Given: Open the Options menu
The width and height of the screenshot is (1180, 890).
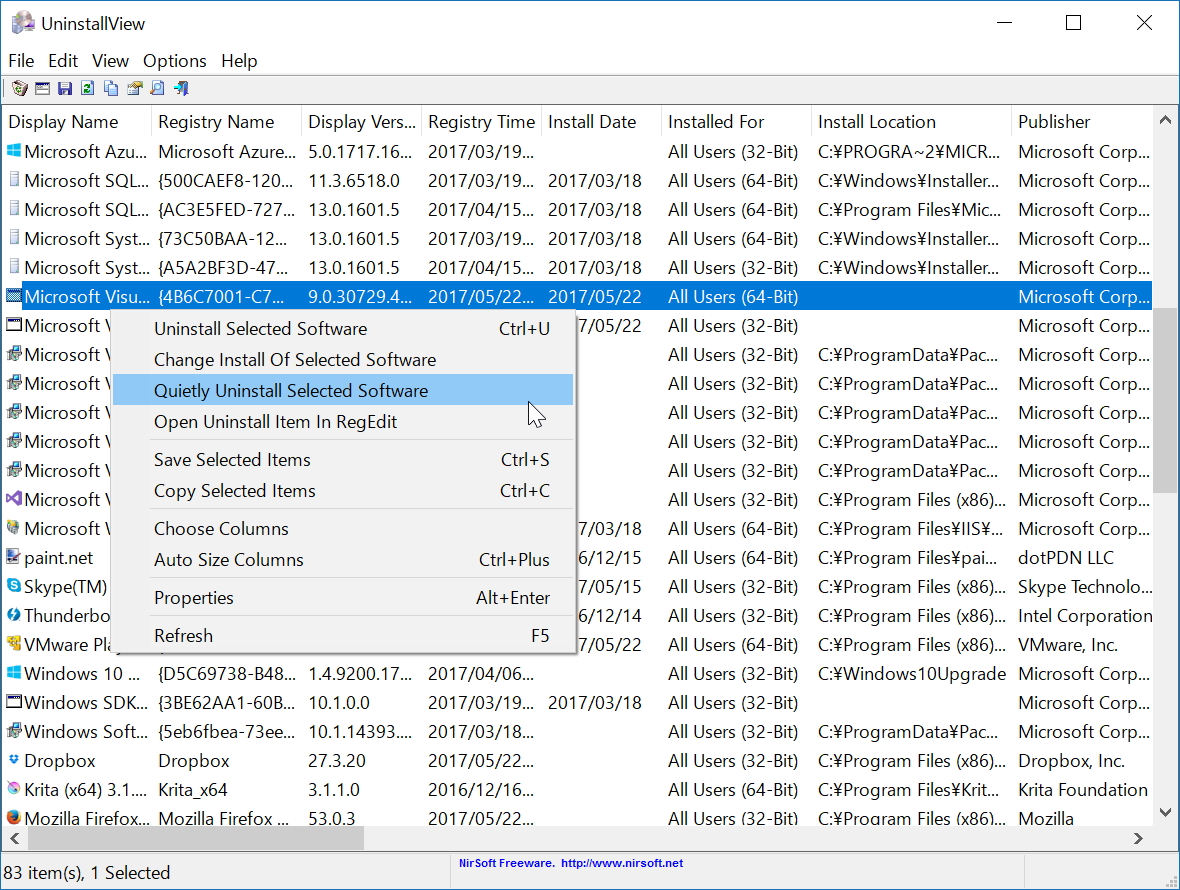Looking at the screenshot, I should (x=175, y=61).
